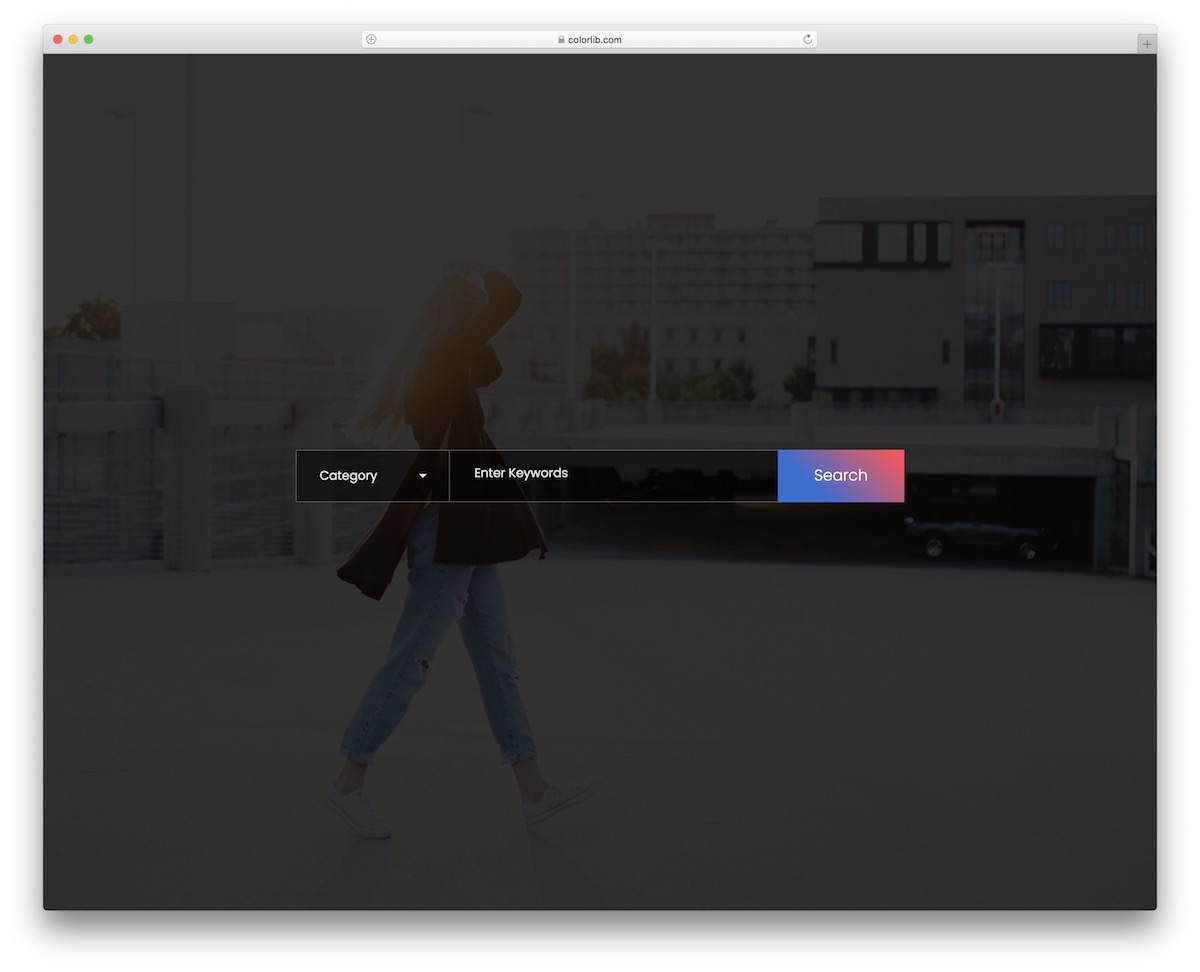1200x972 pixels.
Task: Open the Category dropdown
Action: point(371,475)
